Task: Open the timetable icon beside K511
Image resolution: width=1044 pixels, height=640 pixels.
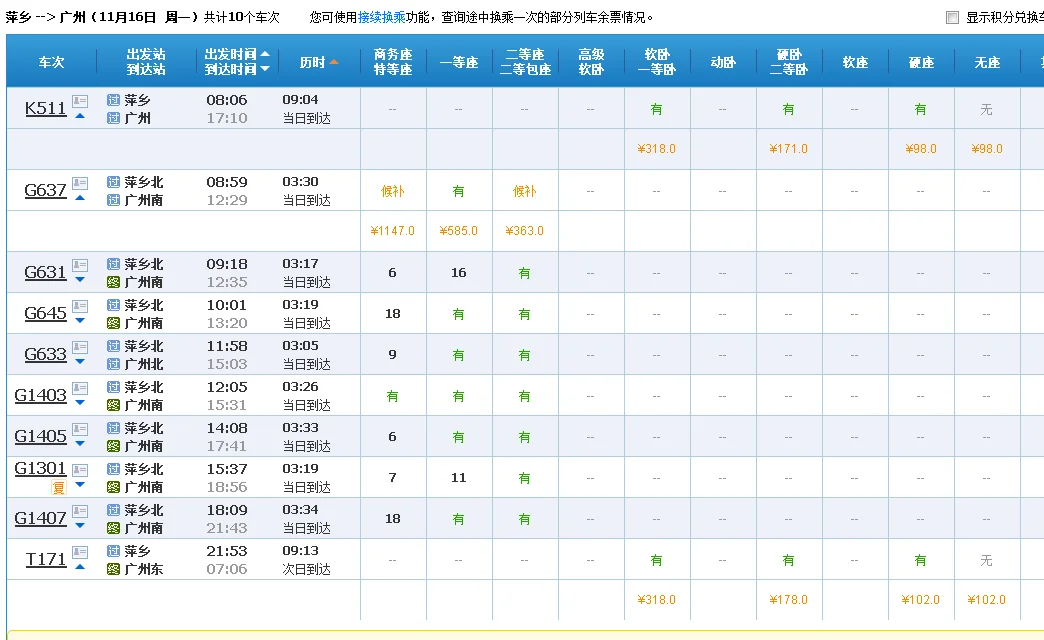Action: (80, 103)
